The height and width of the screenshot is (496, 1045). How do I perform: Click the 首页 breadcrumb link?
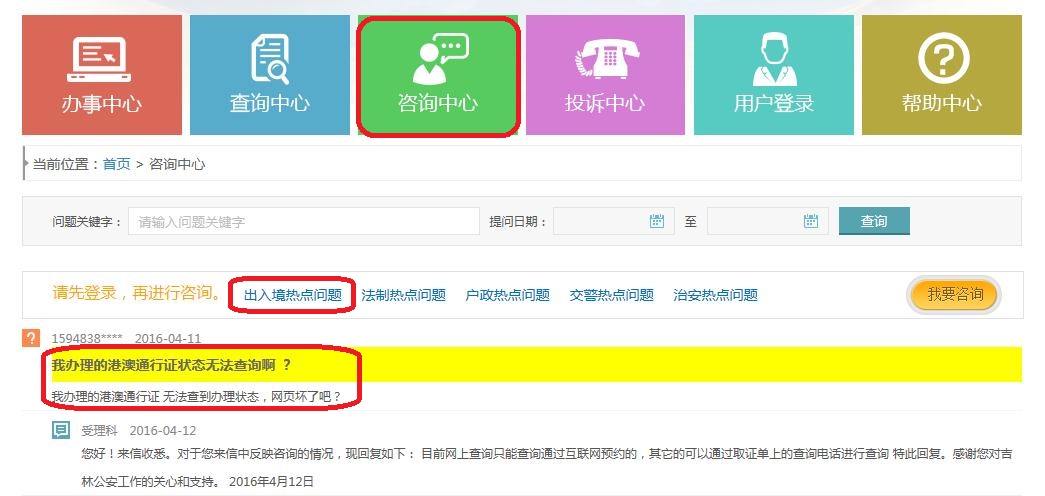[117, 164]
